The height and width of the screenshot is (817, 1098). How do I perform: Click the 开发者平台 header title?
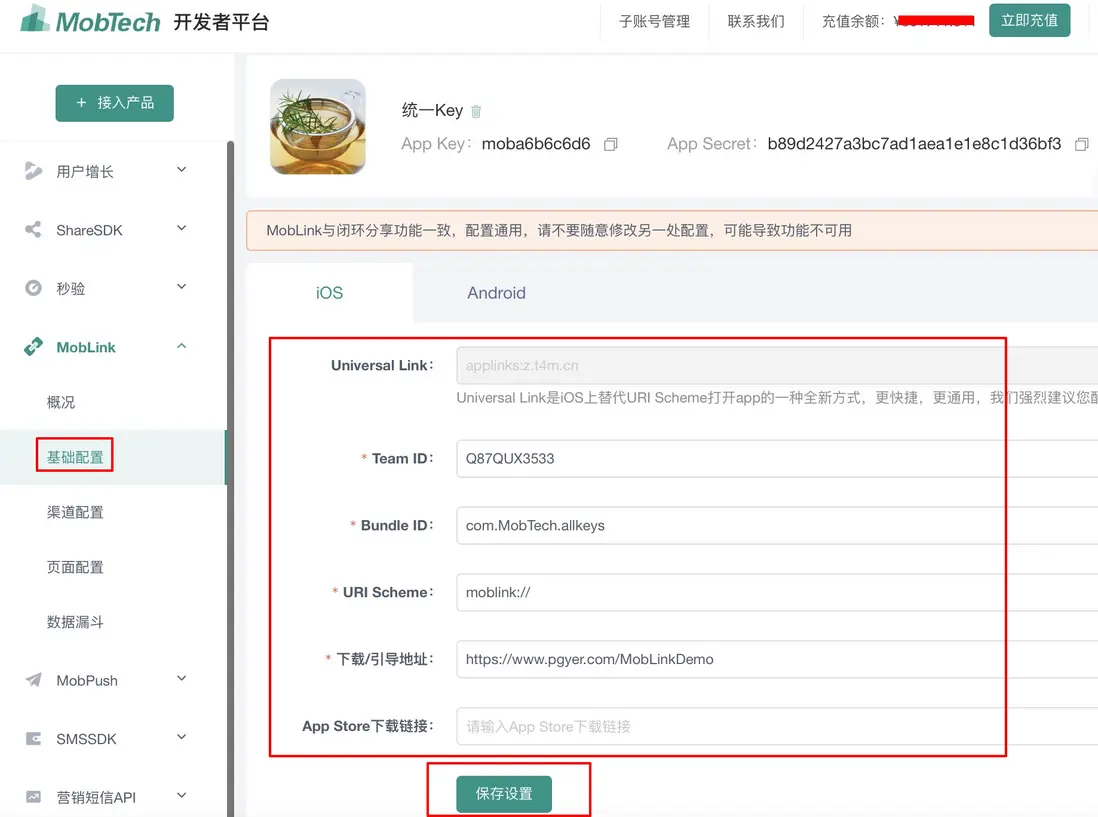pos(221,22)
